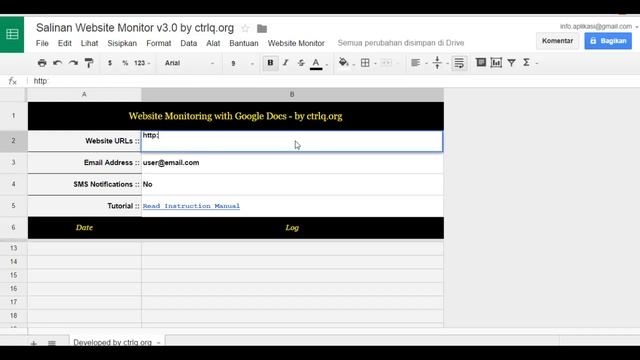Image resolution: width=640 pixels, height=360 pixels.
Task: Open the Sisipkan menu
Action: 122,43
